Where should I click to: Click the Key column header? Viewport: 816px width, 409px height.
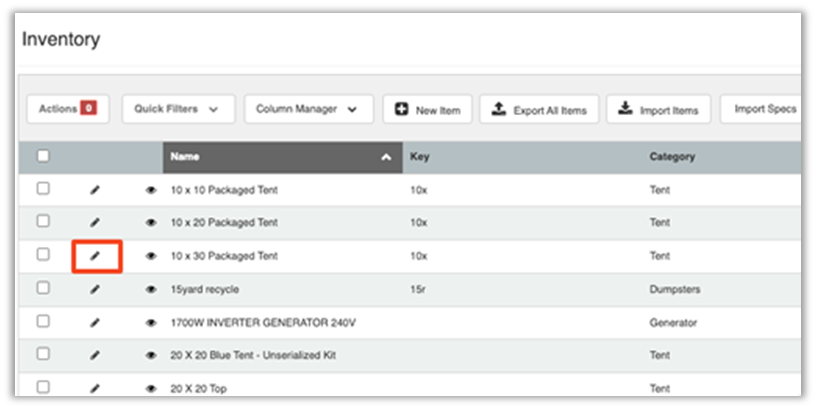tap(419, 157)
